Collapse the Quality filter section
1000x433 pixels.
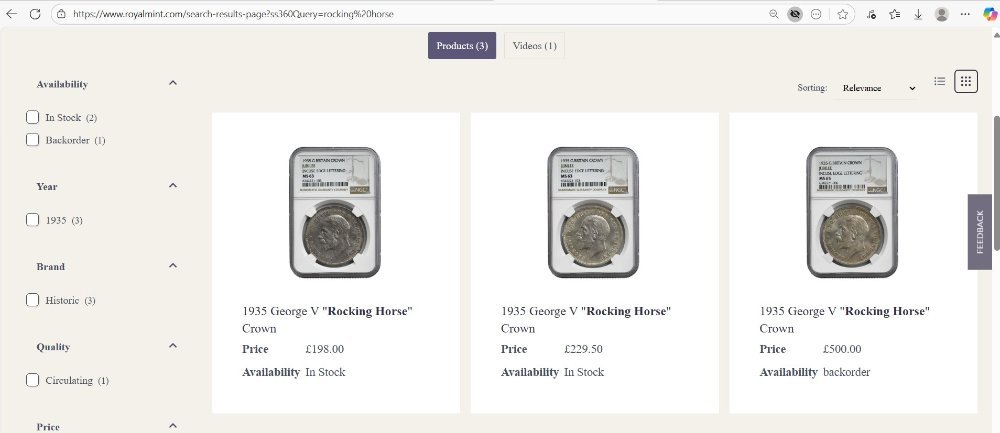click(x=173, y=346)
